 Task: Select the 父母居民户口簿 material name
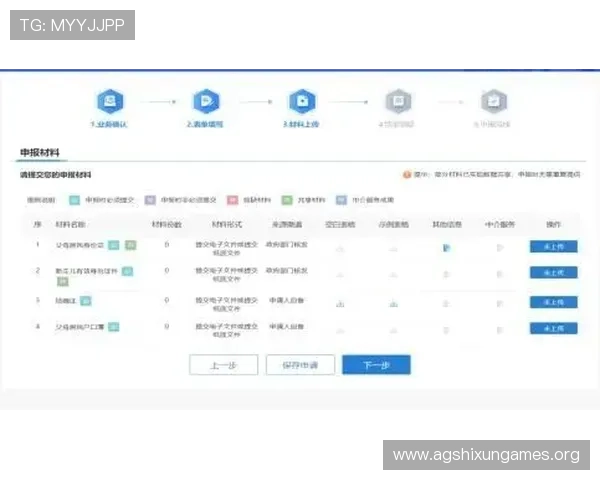point(80,327)
